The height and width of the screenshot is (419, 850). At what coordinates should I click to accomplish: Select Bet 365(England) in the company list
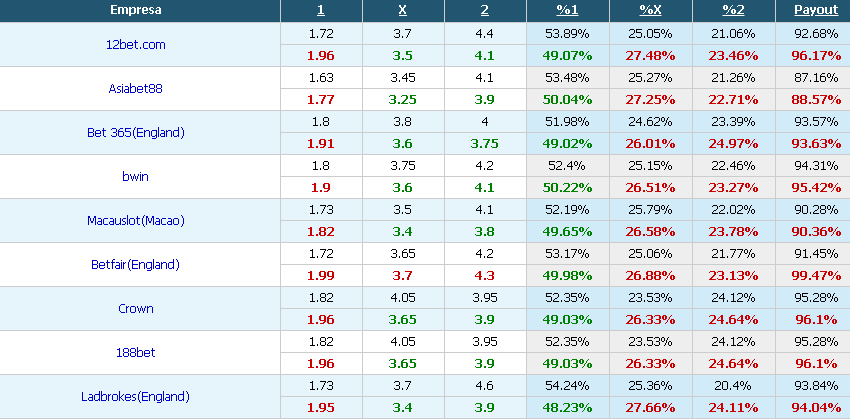[135, 132]
